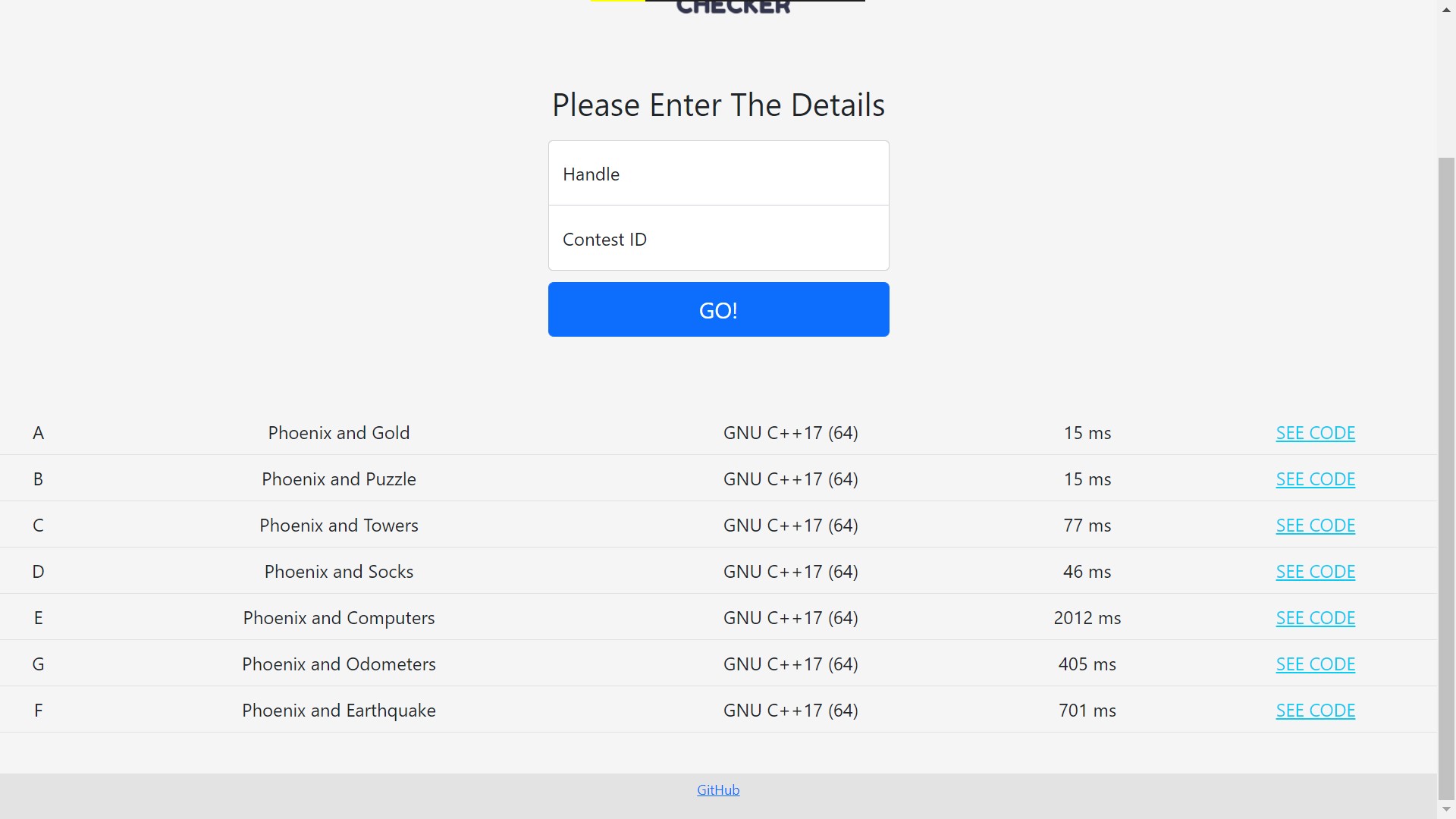Open the GitHub footer link
Screen dimensions: 1456x819
(718, 789)
